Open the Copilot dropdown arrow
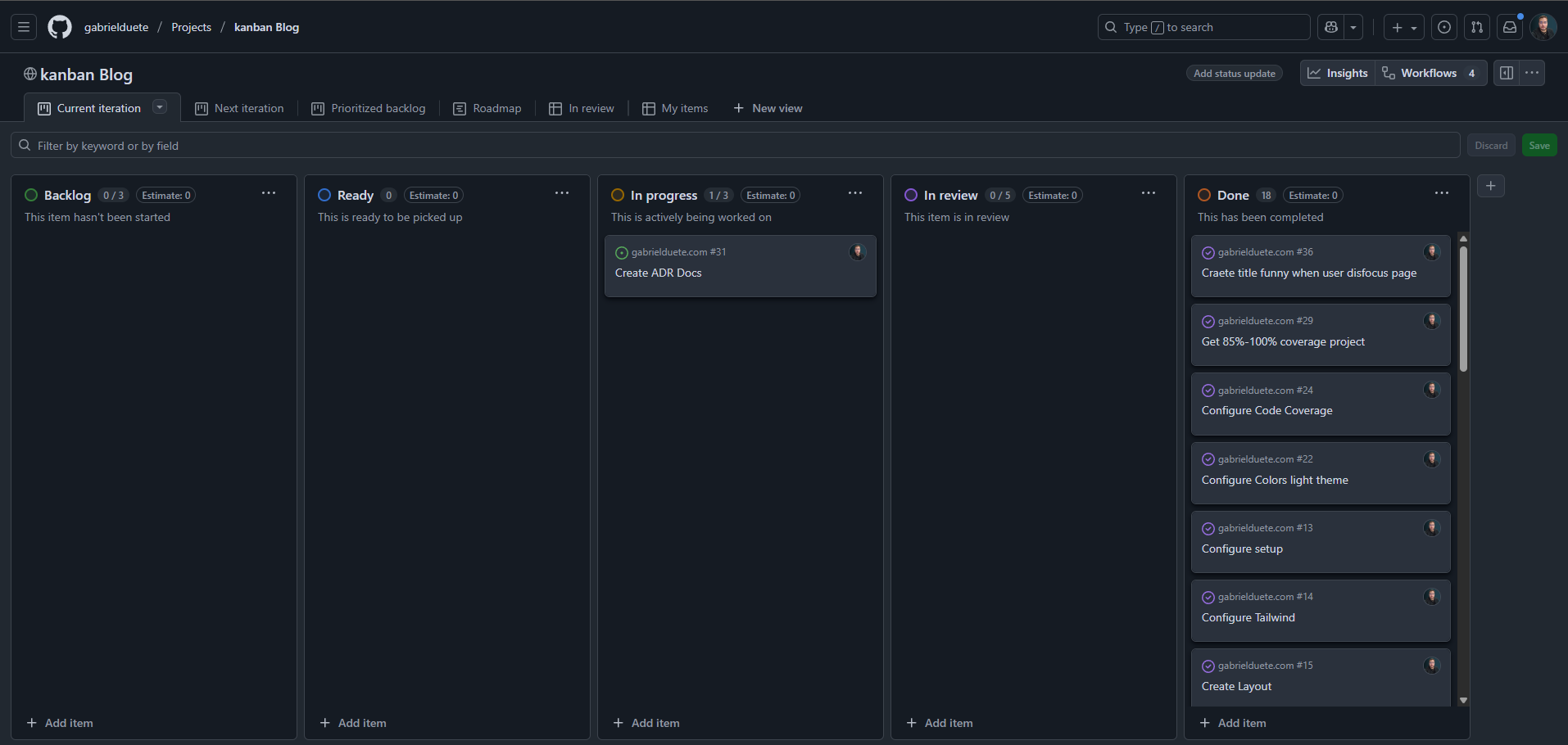The width and height of the screenshot is (1568, 745). 1353,27
